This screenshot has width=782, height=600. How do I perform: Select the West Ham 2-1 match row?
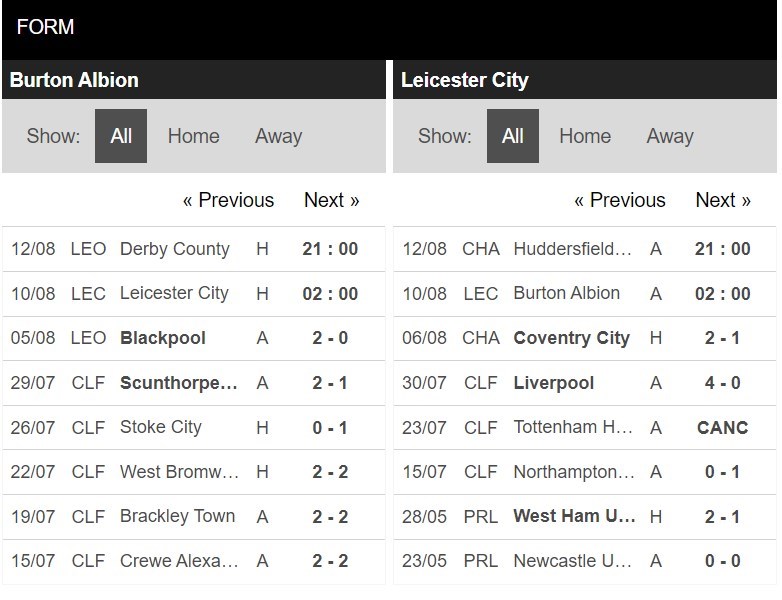tap(585, 517)
